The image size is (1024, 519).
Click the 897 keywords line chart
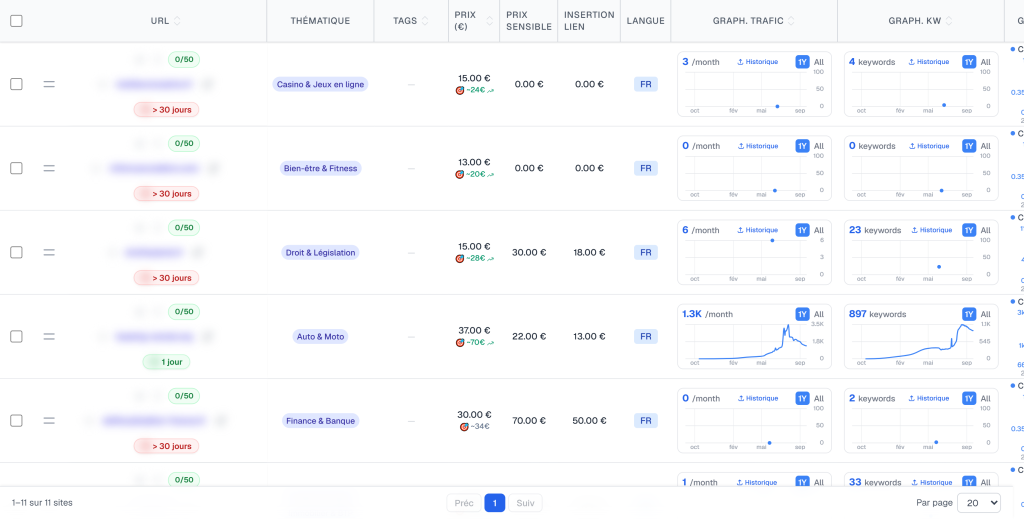(918, 342)
